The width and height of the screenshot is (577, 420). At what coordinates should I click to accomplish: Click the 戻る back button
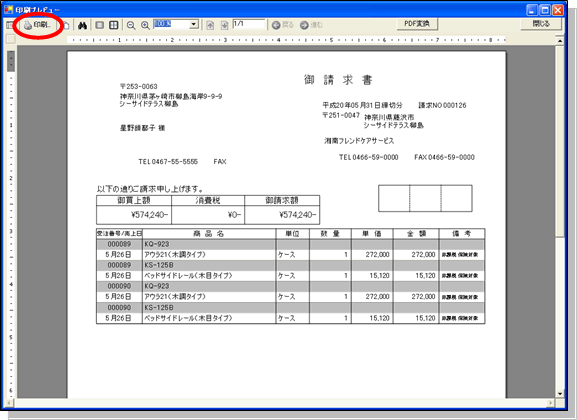[283, 25]
